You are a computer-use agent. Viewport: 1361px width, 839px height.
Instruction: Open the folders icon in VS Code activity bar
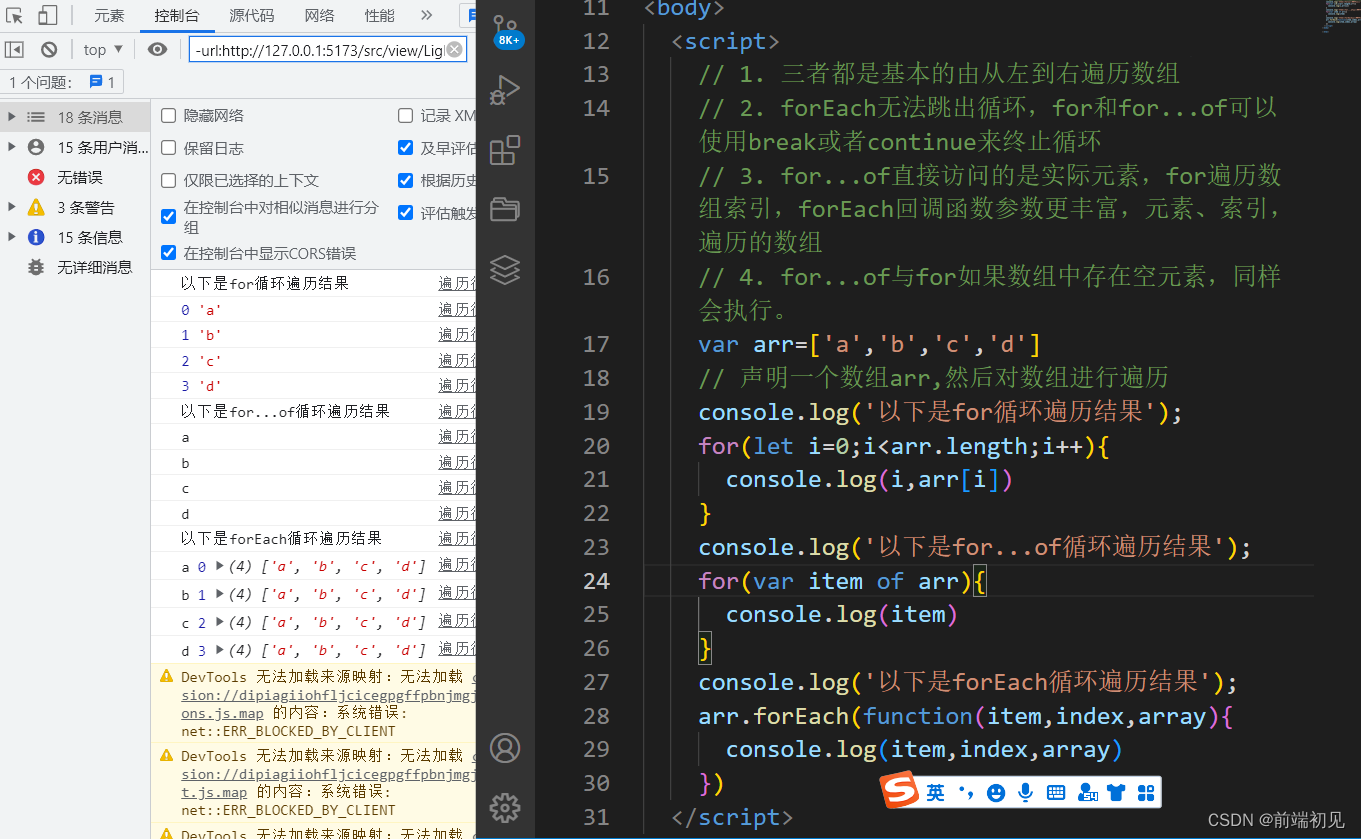coord(505,209)
